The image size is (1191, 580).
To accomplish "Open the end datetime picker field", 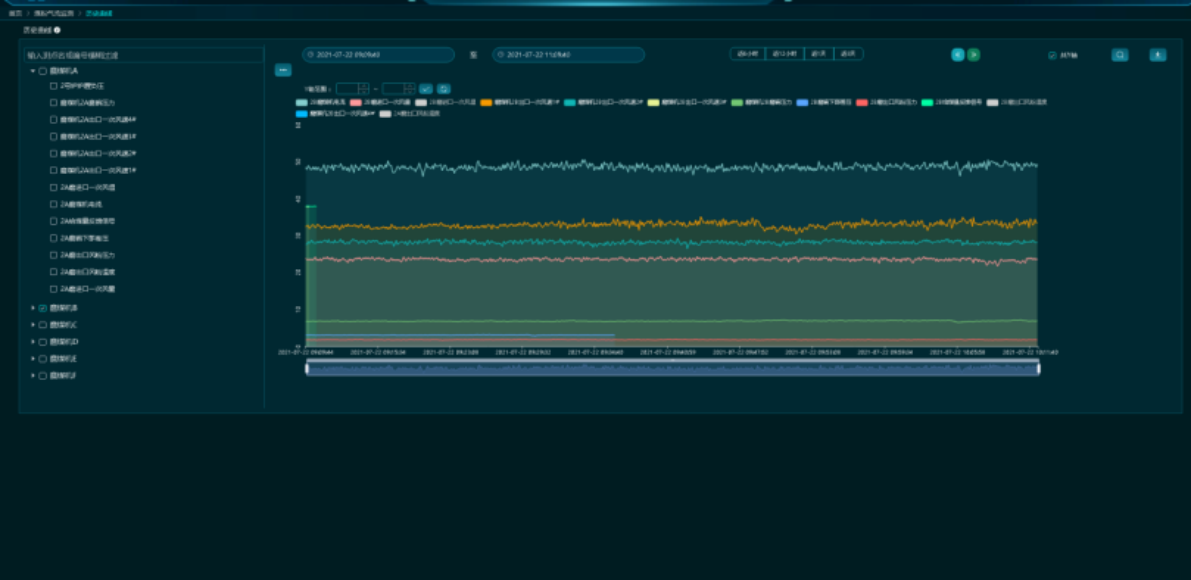I will pyautogui.click(x=567, y=55).
